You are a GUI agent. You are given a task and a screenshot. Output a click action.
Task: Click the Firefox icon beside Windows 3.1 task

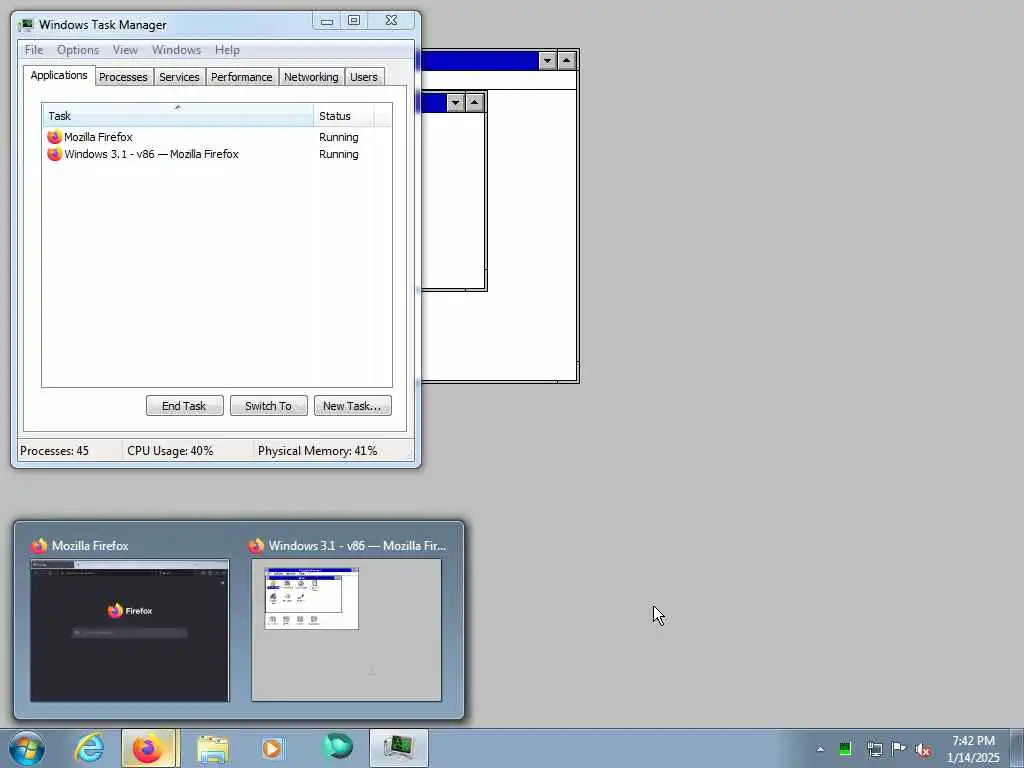point(54,154)
